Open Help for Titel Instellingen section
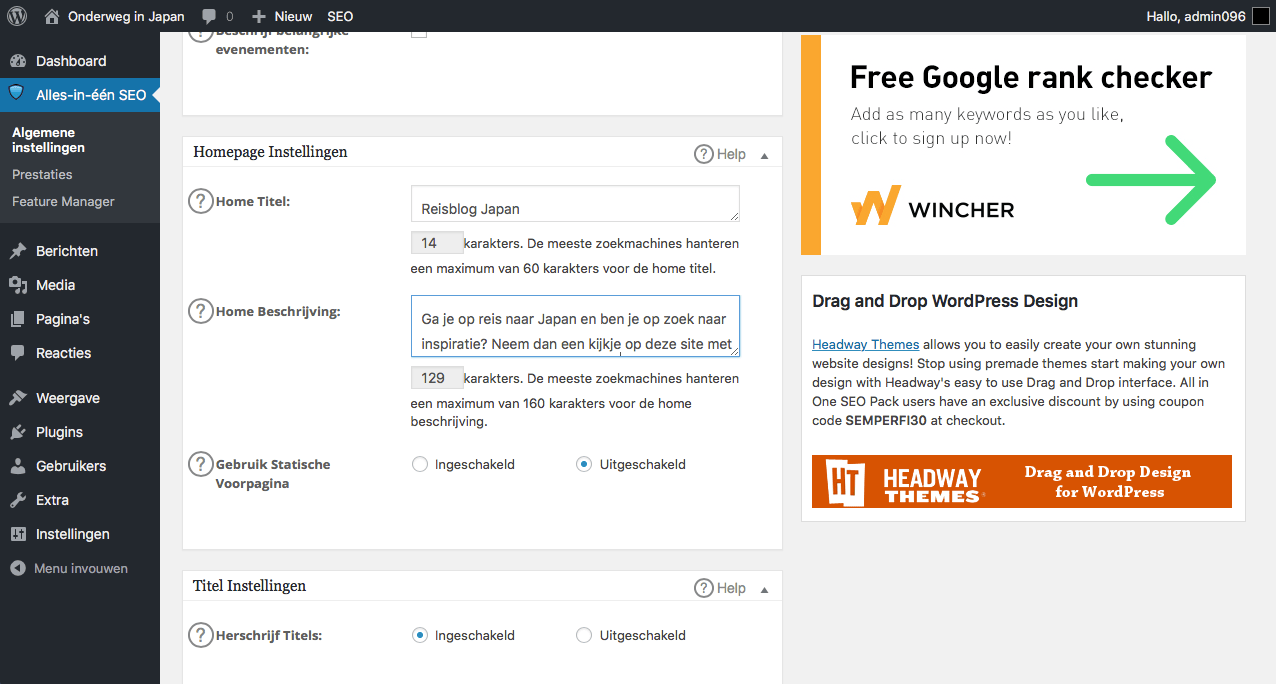 point(720,588)
